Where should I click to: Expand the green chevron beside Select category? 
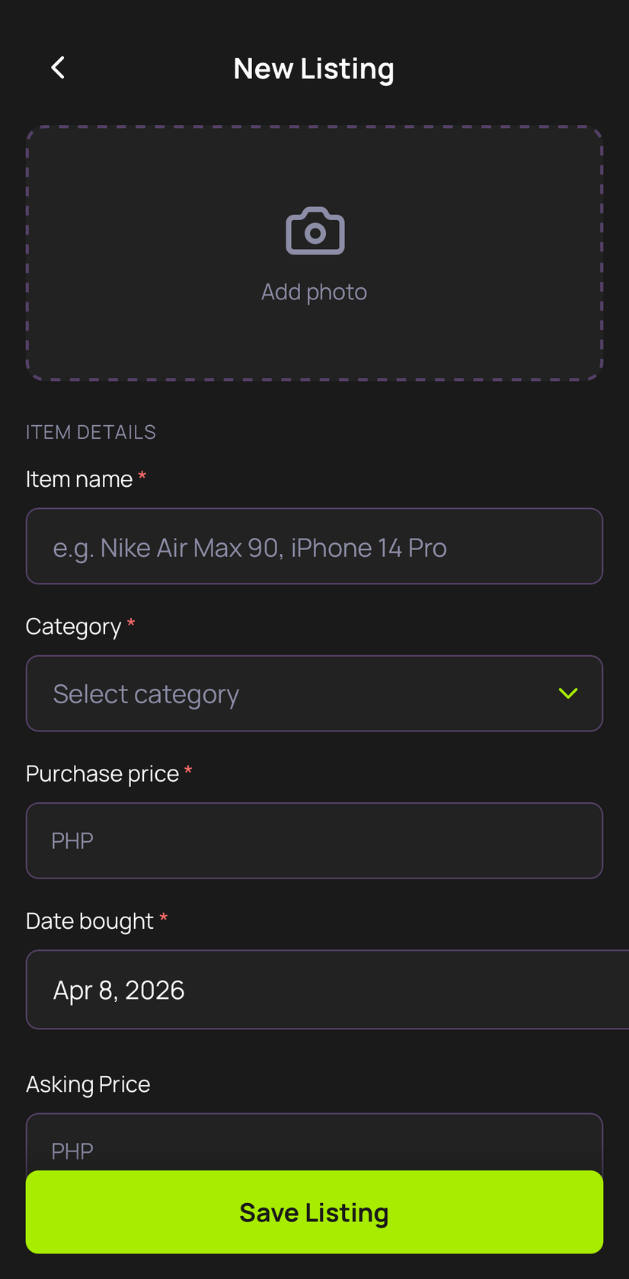[x=568, y=693]
